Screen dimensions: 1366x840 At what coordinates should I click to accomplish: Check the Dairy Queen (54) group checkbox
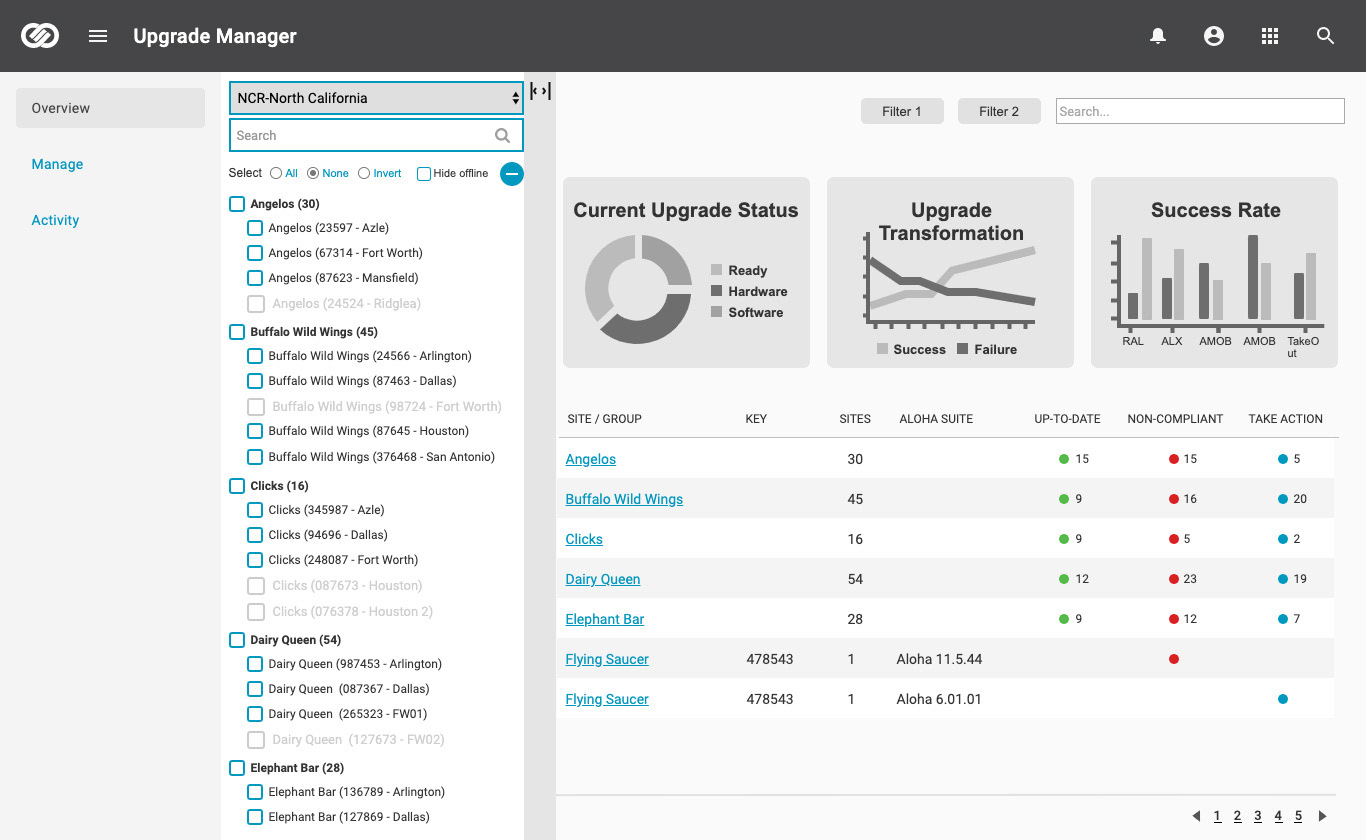click(237, 640)
